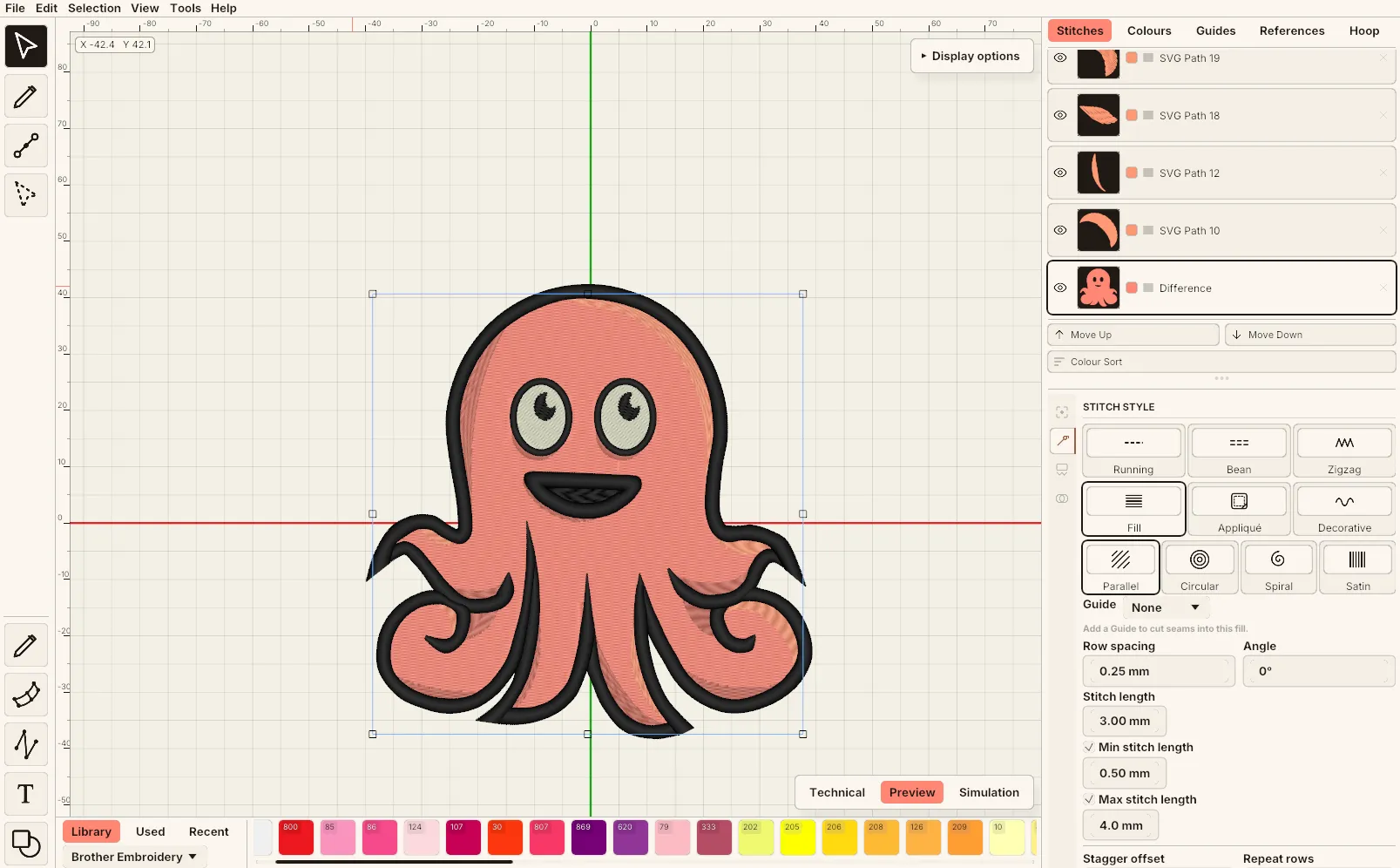
Task: Toggle visibility of the Difference layer
Action: tap(1060, 288)
